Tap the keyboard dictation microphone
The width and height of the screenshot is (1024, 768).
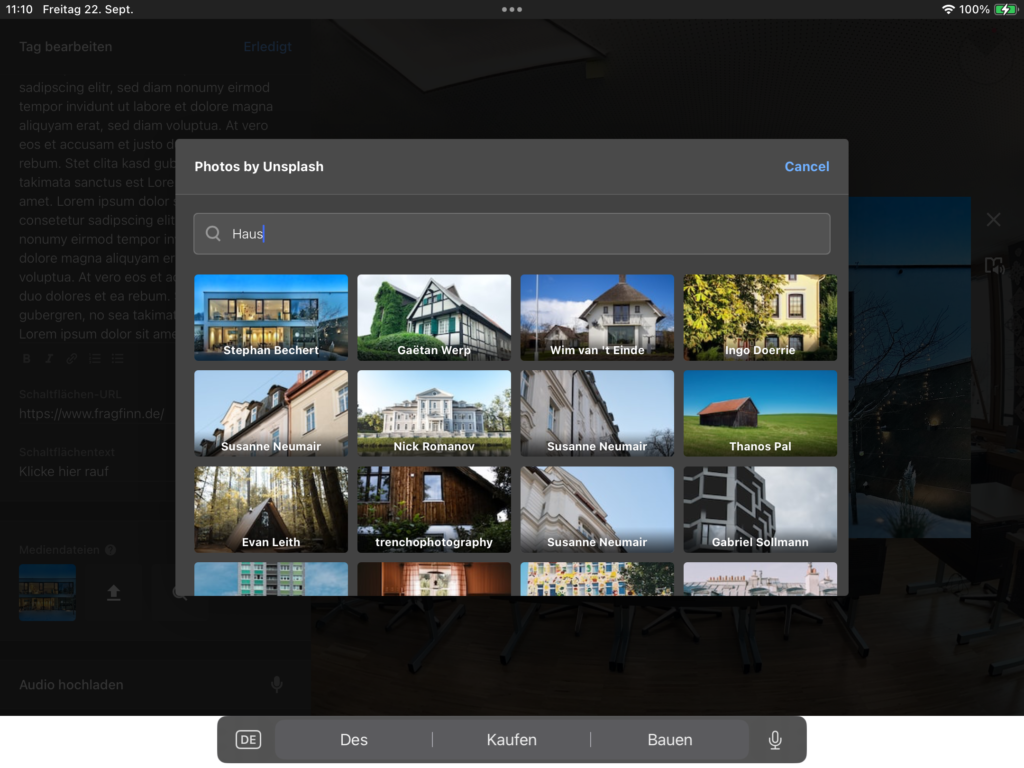coord(774,740)
